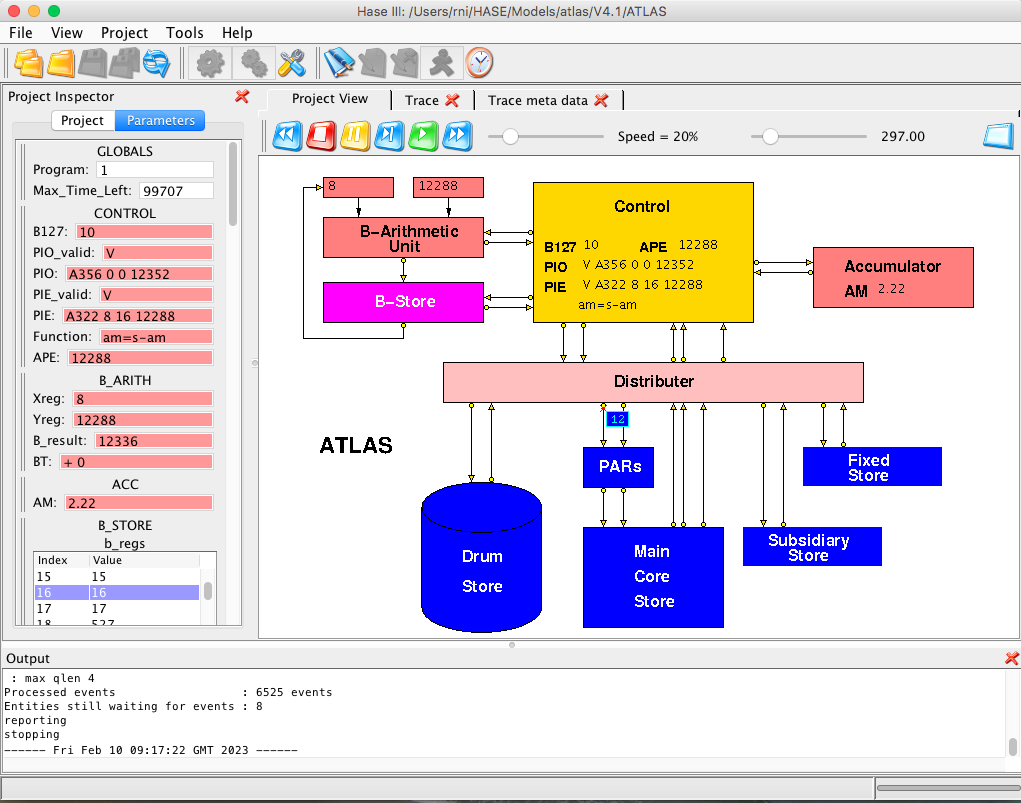Click the B-Arithmetic Unit block
This screenshot has width=1021, height=803.
(x=404, y=238)
